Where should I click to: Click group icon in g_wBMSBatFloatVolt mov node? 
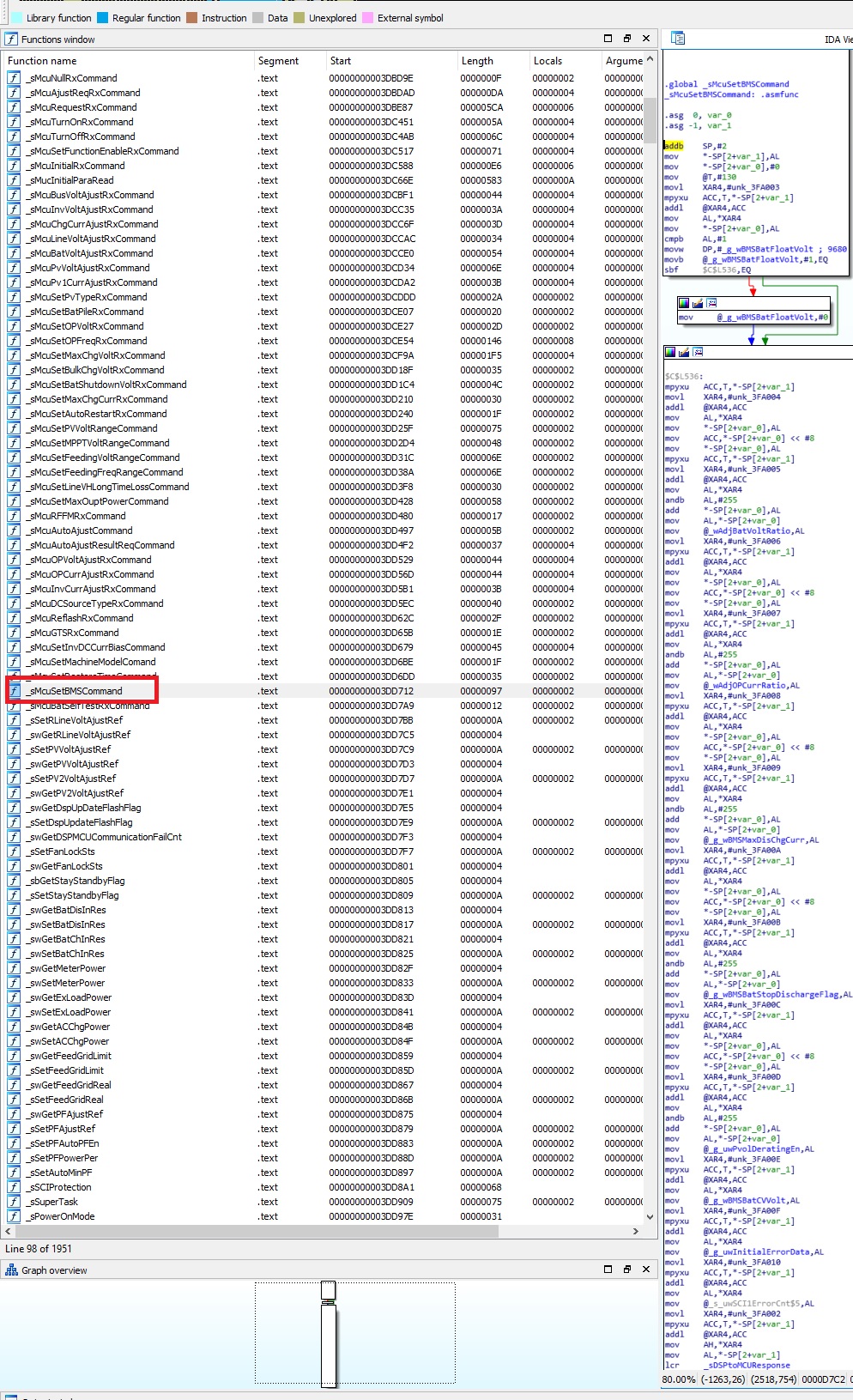tap(711, 303)
